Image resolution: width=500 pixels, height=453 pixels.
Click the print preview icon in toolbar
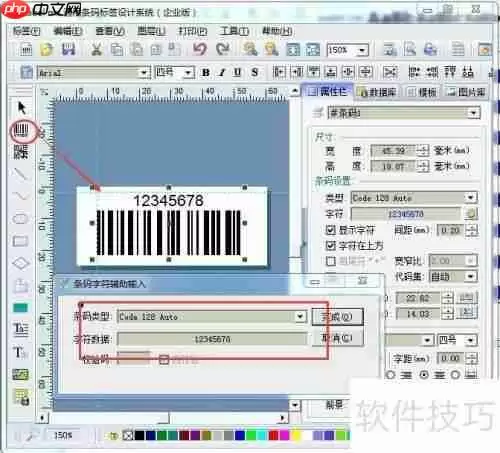[x=410, y=50]
